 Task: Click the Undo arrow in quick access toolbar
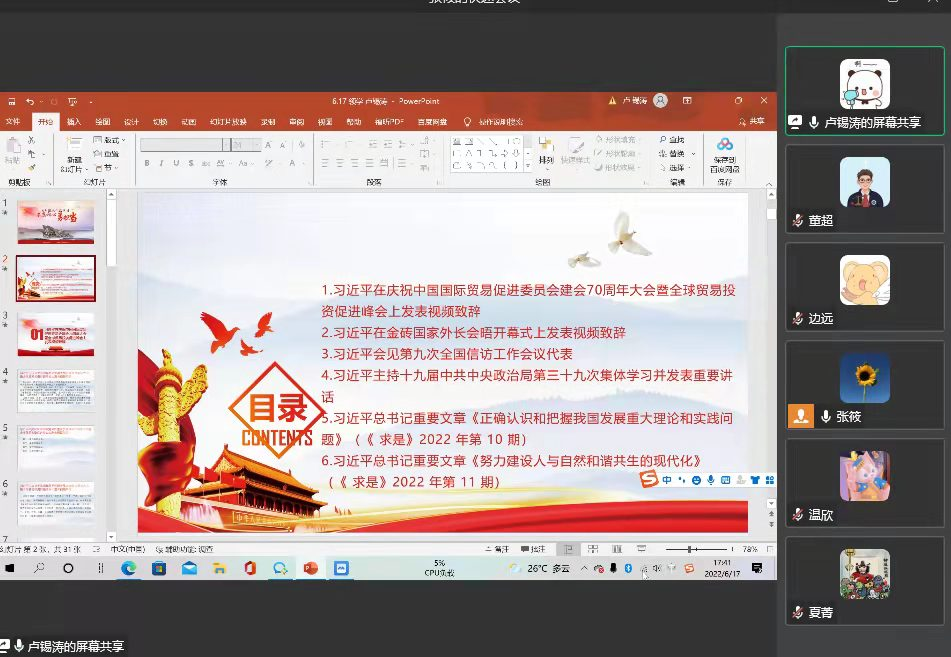[x=30, y=102]
